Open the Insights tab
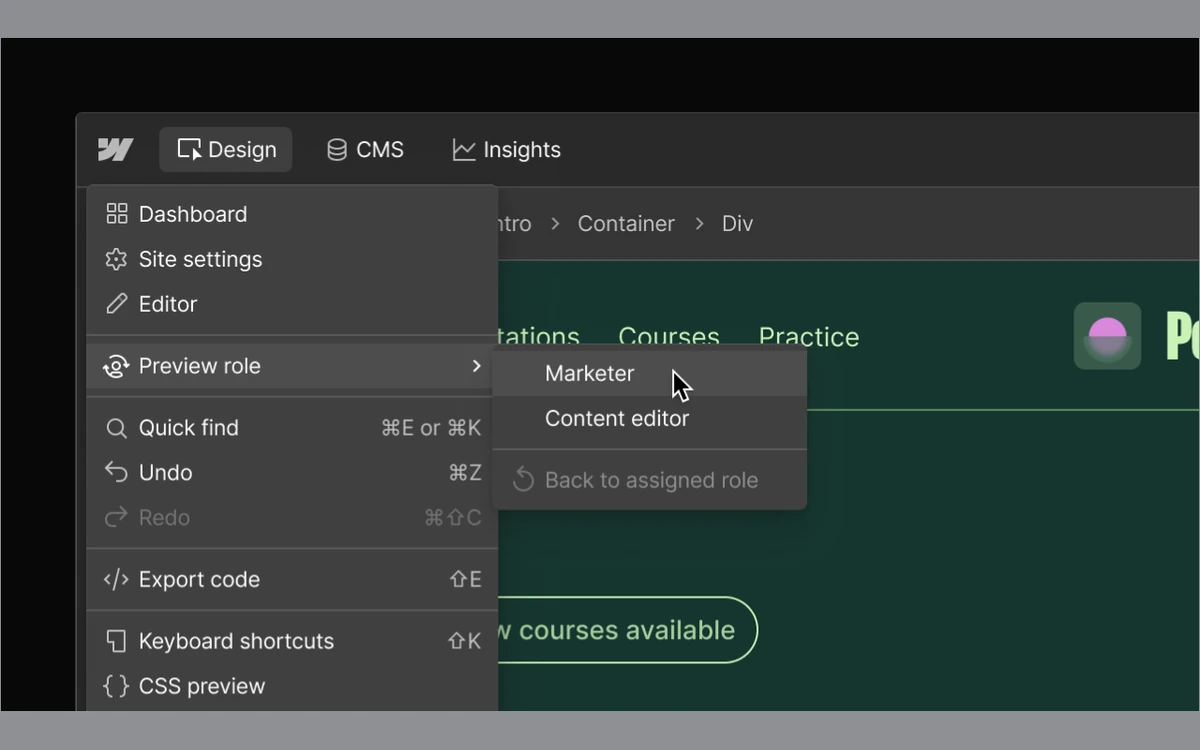Screen dimensions: 1200x750 tap(506, 150)
